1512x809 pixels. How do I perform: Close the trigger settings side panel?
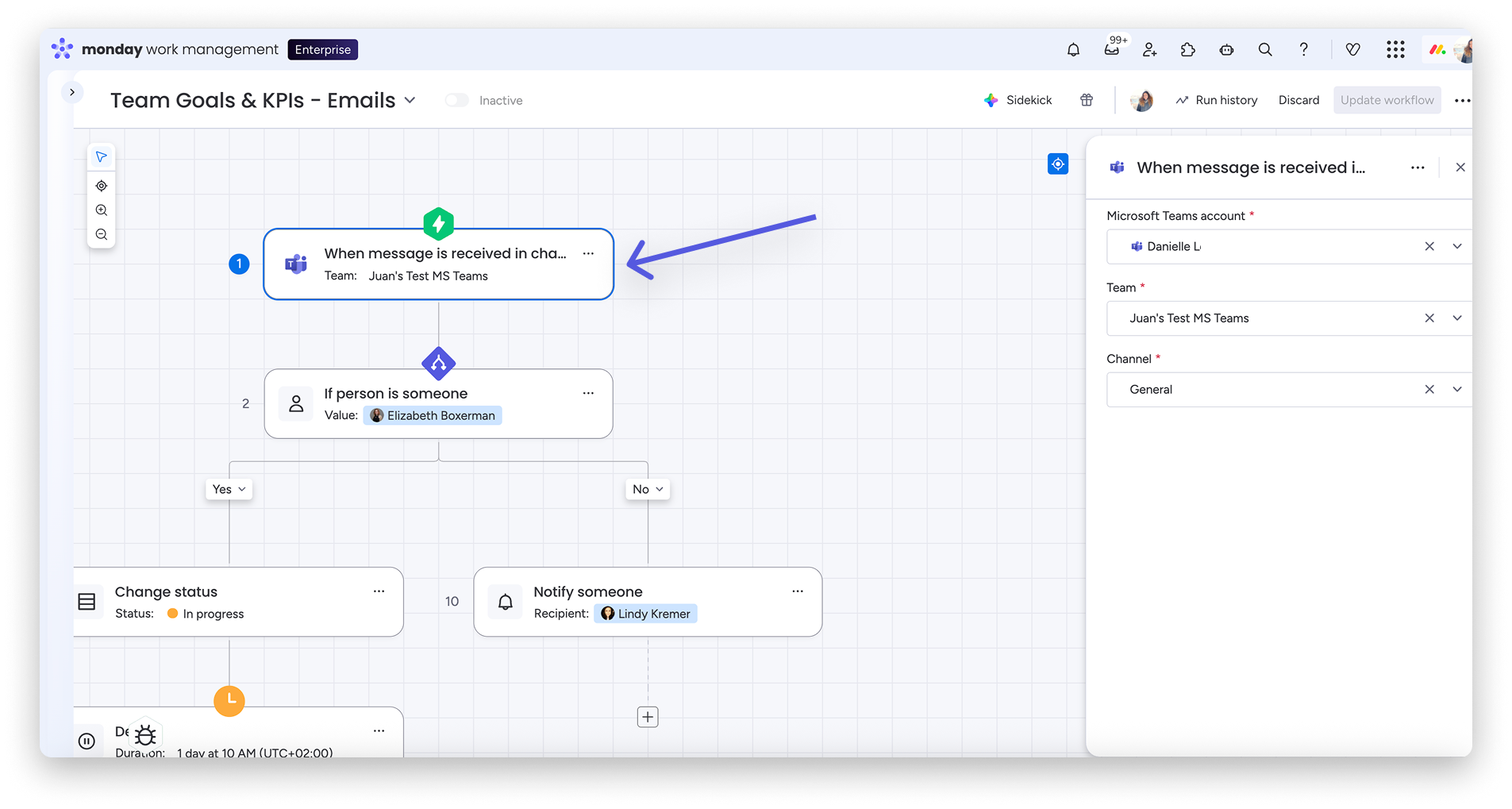pos(1460,168)
